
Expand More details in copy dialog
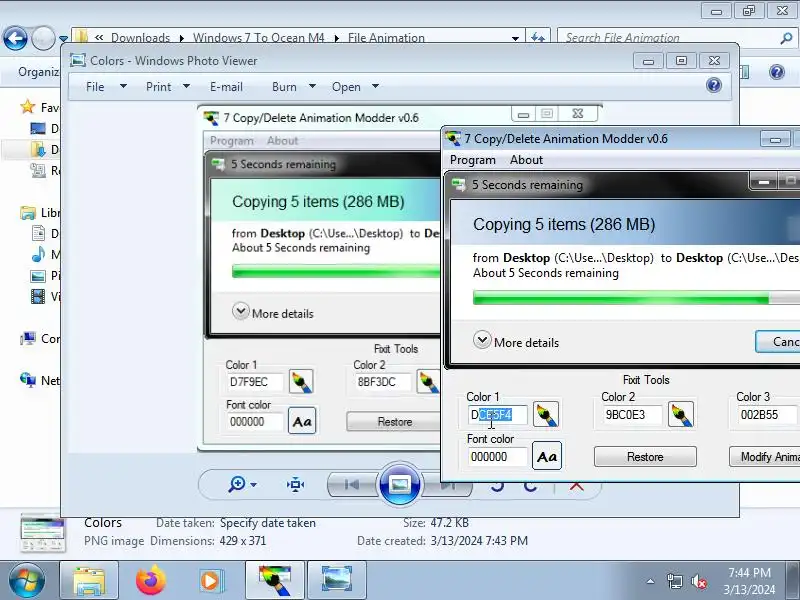click(516, 341)
